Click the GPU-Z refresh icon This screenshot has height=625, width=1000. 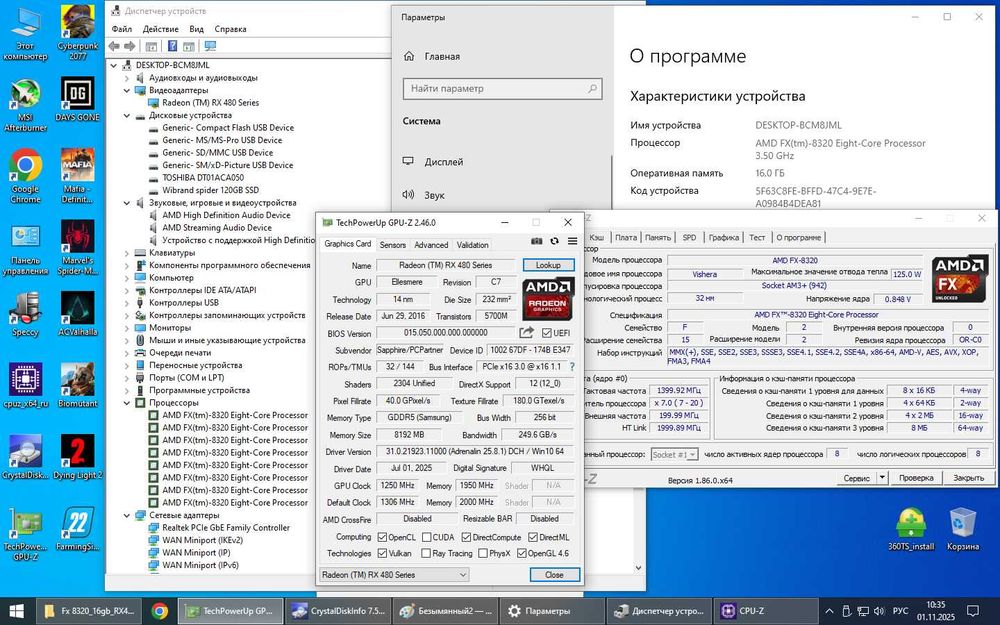(x=554, y=241)
